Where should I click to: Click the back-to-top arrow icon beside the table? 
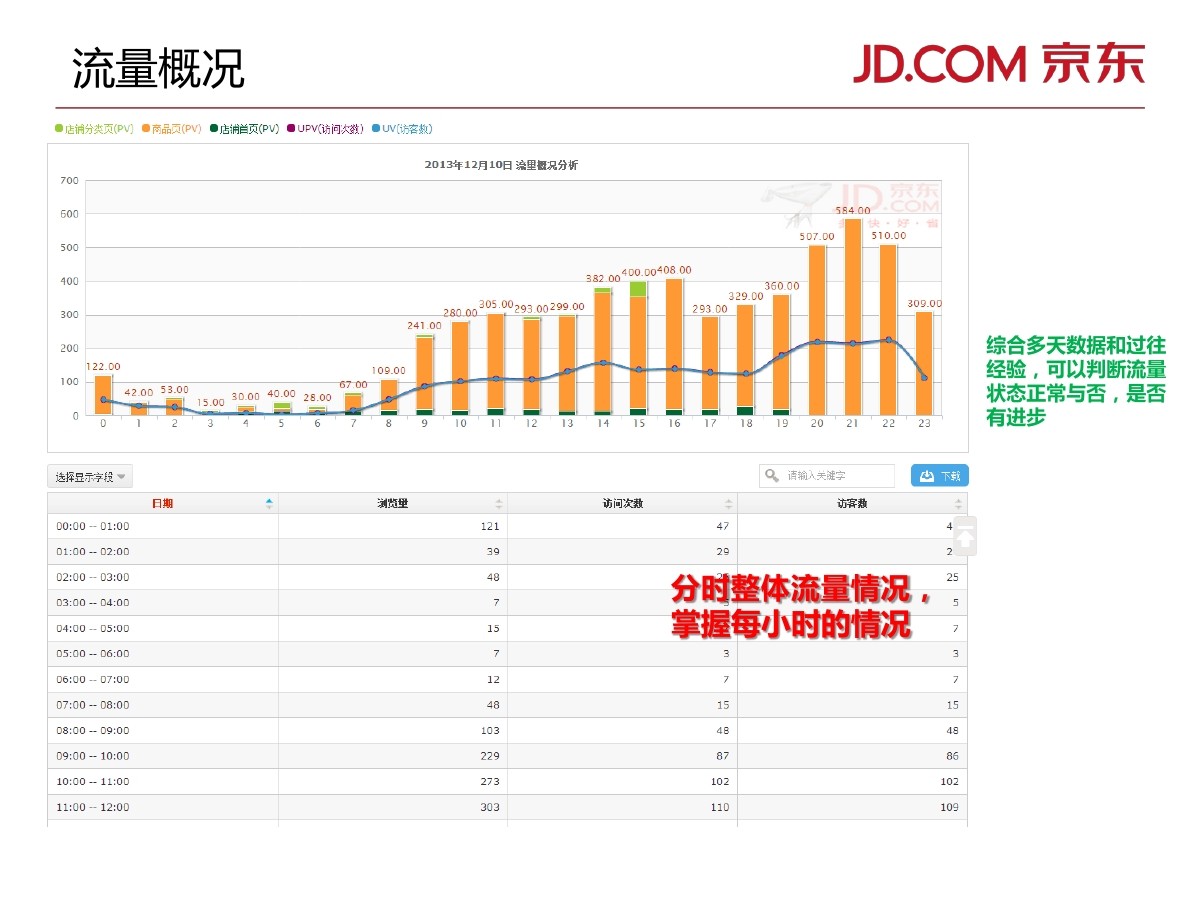click(x=965, y=537)
